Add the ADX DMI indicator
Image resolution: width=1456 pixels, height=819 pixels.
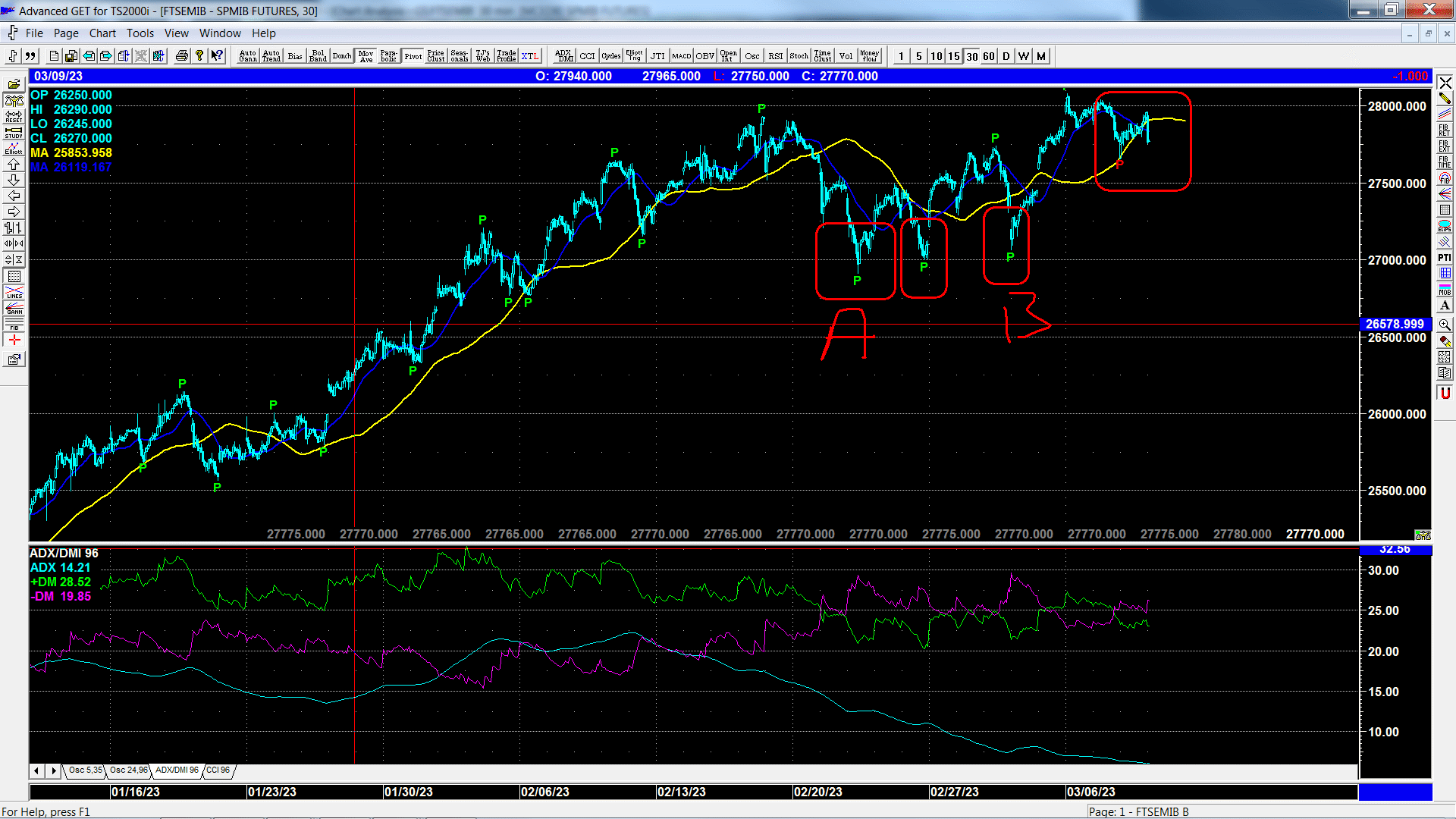[564, 56]
